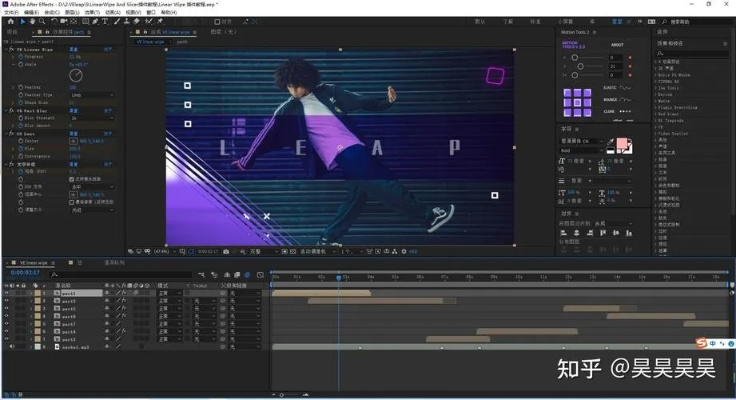Click the pink text fill color swatch
Viewport: 736px width, 400px height.
(623, 142)
